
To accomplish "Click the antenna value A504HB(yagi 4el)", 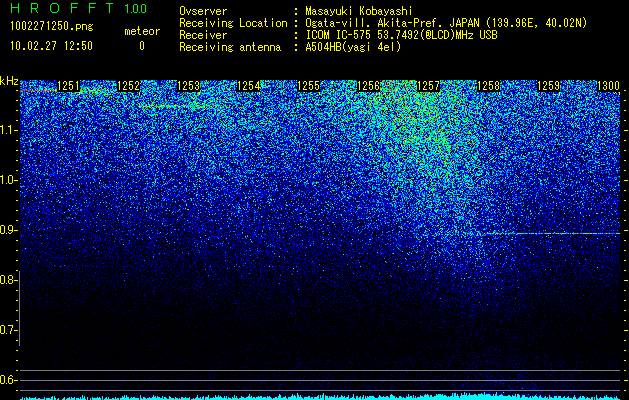I will pos(353,47).
